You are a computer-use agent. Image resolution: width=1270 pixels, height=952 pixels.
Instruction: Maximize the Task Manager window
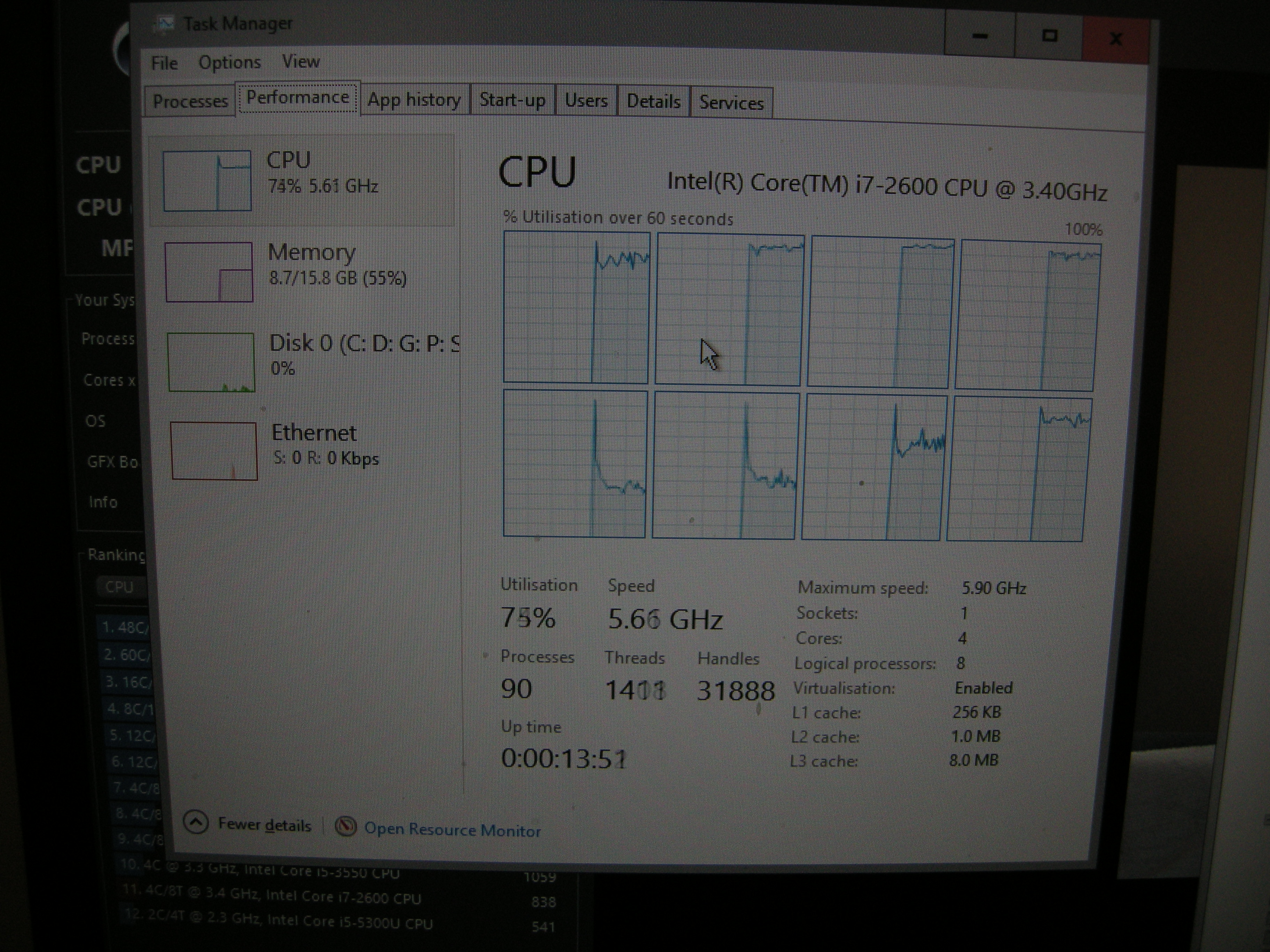[1050, 36]
